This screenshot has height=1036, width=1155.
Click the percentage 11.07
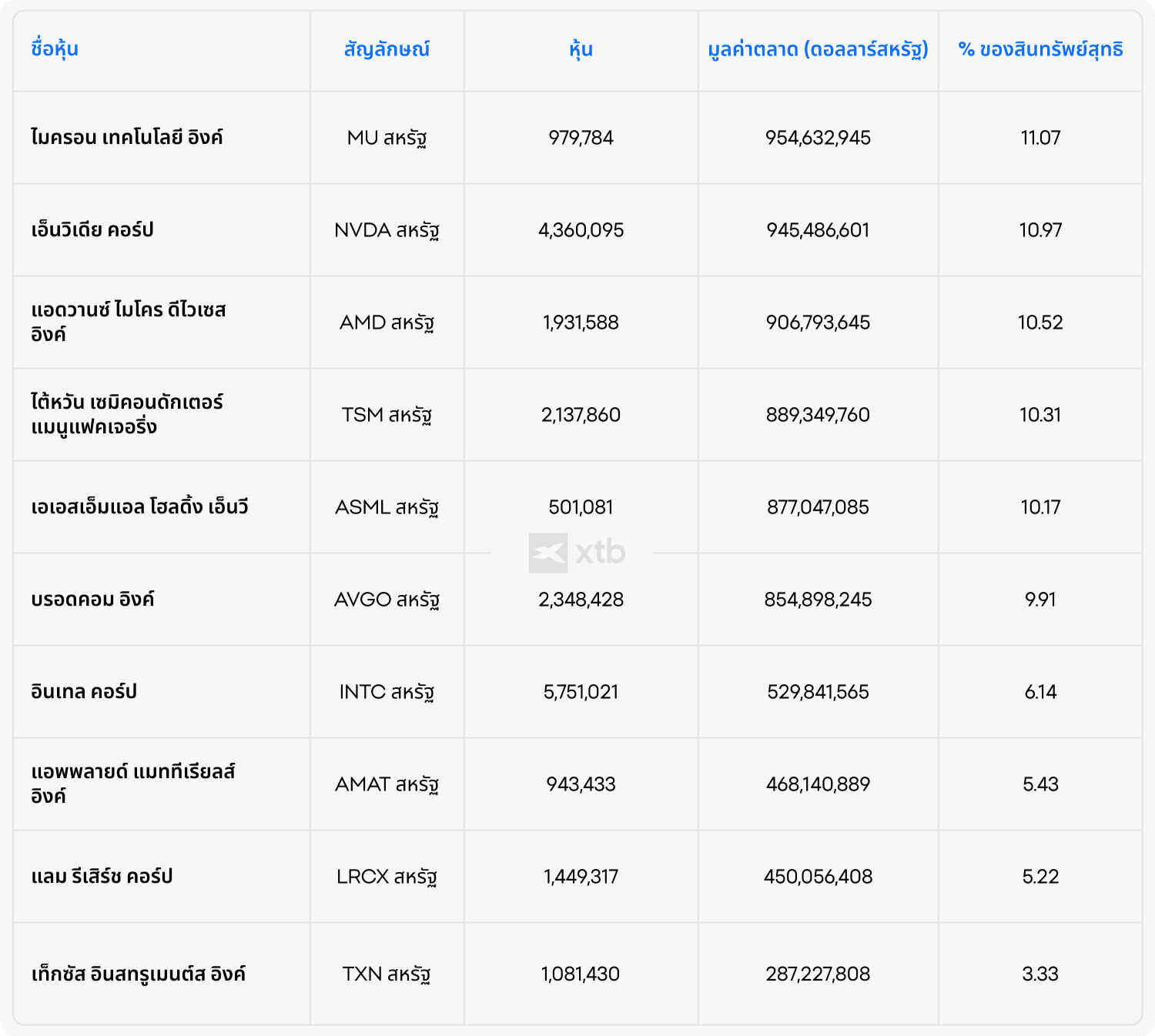tap(1040, 138)
